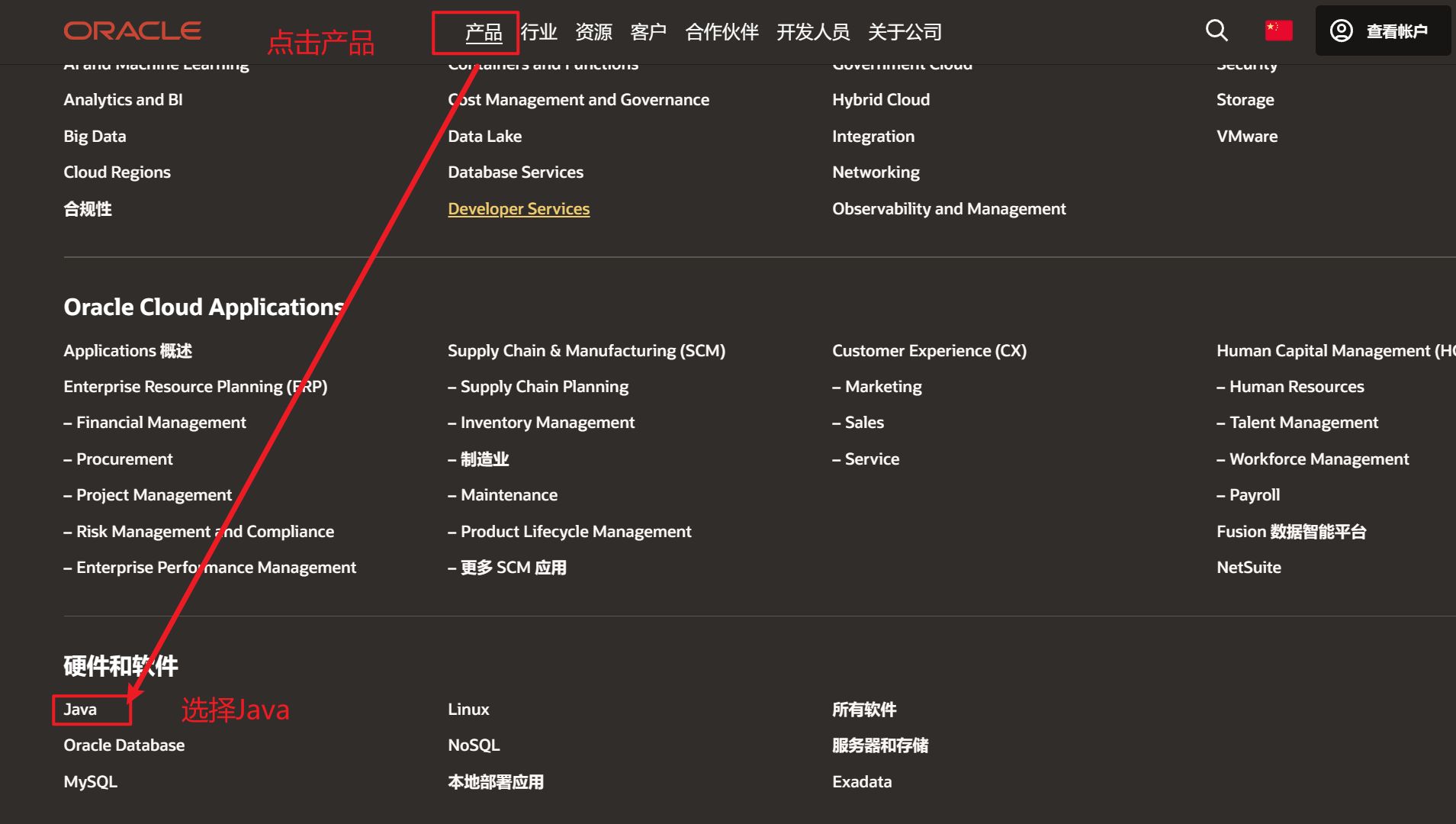1456x824 pixels.
Task: Open Supply Chain Planning
Action: coord(538,387)
